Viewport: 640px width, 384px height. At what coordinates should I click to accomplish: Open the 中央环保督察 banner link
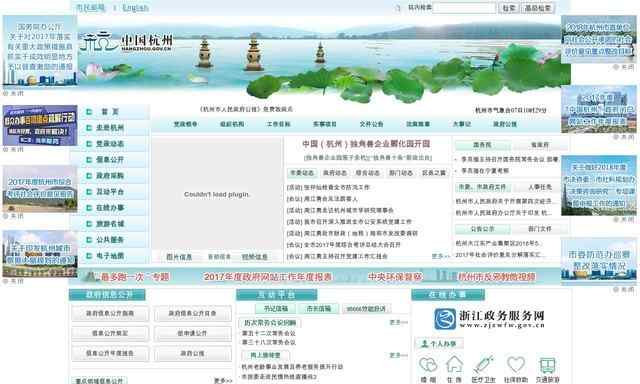pos(395,277)
